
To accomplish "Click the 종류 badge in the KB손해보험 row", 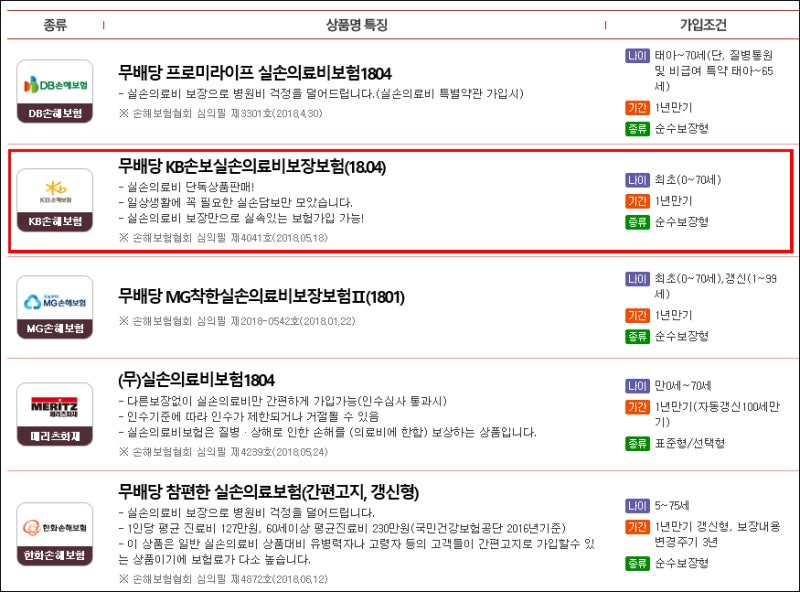I will click(637, 222).
